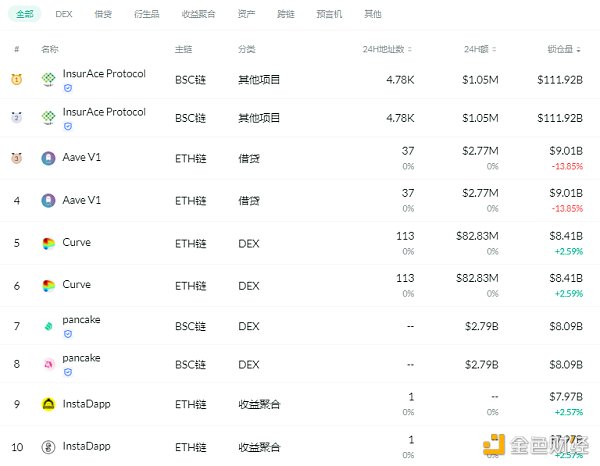Open Aave V1 in rank 4 row
Screen dimensions: 600x466
(82, 200)
